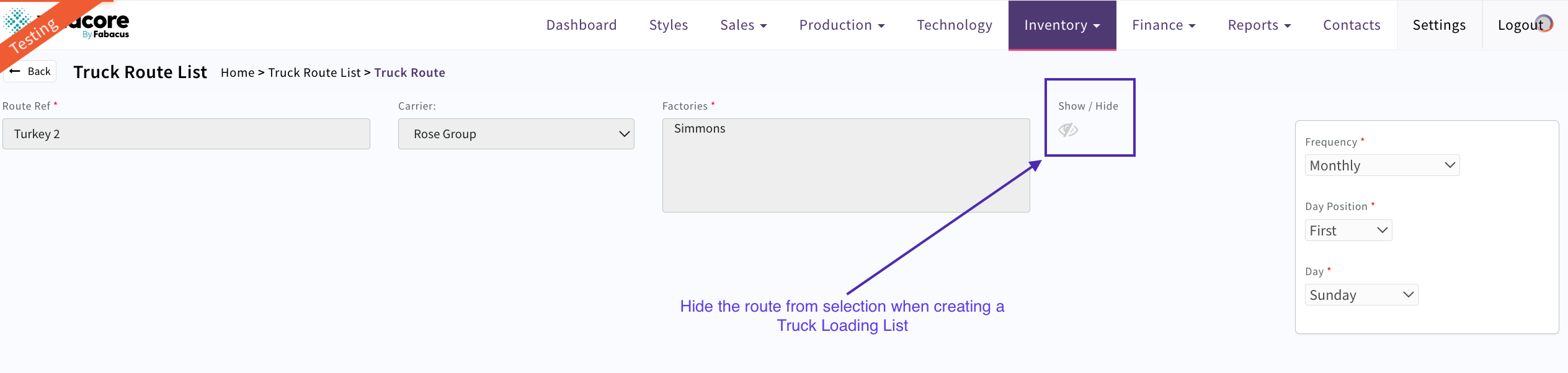Open the Inventory menu
Image resolution: width=1568 pixels, height=373 pixels.
[1062, 25]
